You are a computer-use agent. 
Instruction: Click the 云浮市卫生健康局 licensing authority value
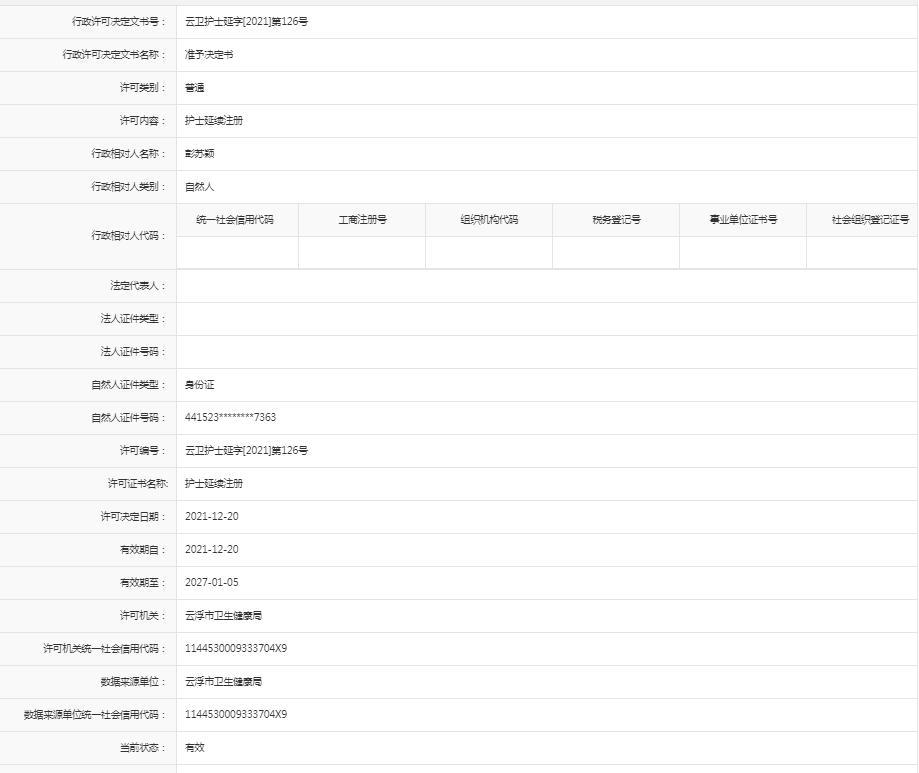[221, 615]
